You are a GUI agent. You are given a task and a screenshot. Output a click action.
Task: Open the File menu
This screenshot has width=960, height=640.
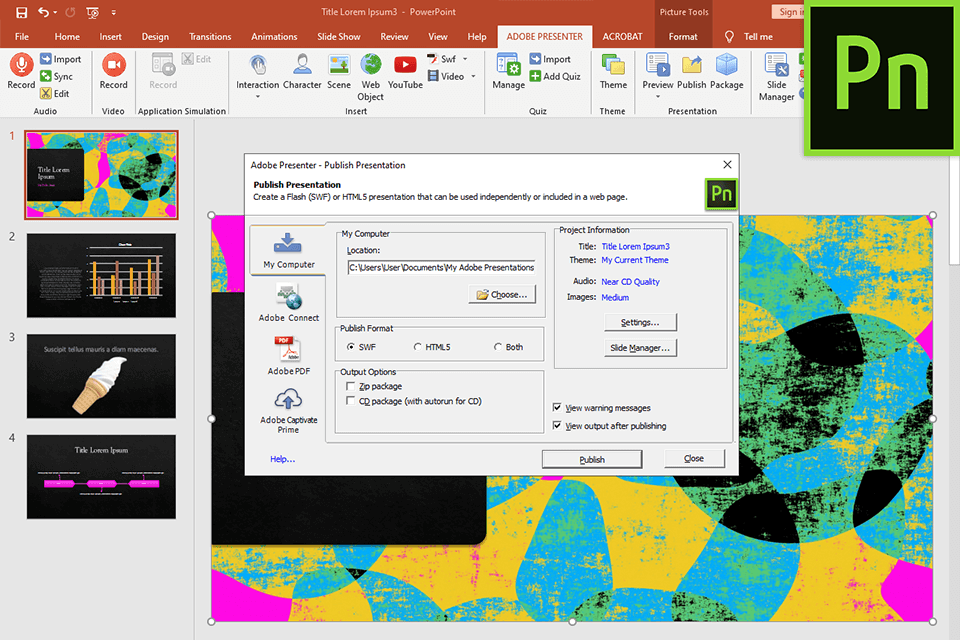[21, 37]
